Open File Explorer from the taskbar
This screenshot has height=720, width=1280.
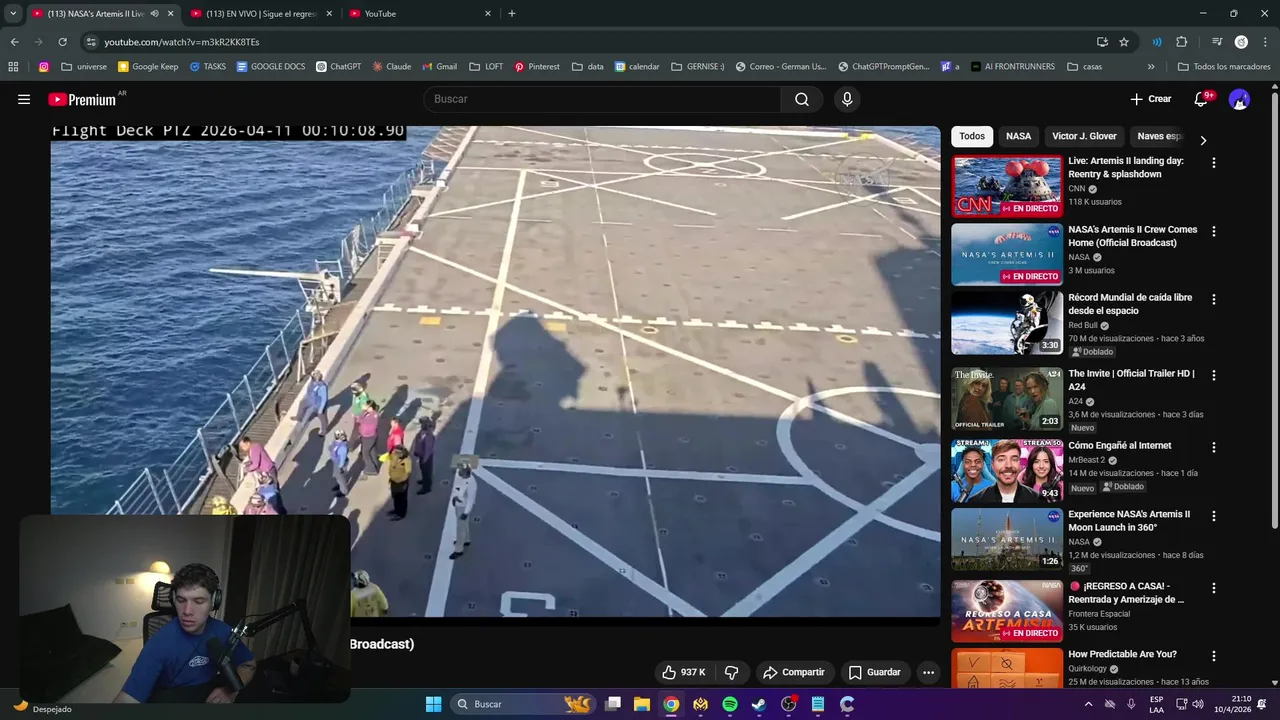point(642,704)
